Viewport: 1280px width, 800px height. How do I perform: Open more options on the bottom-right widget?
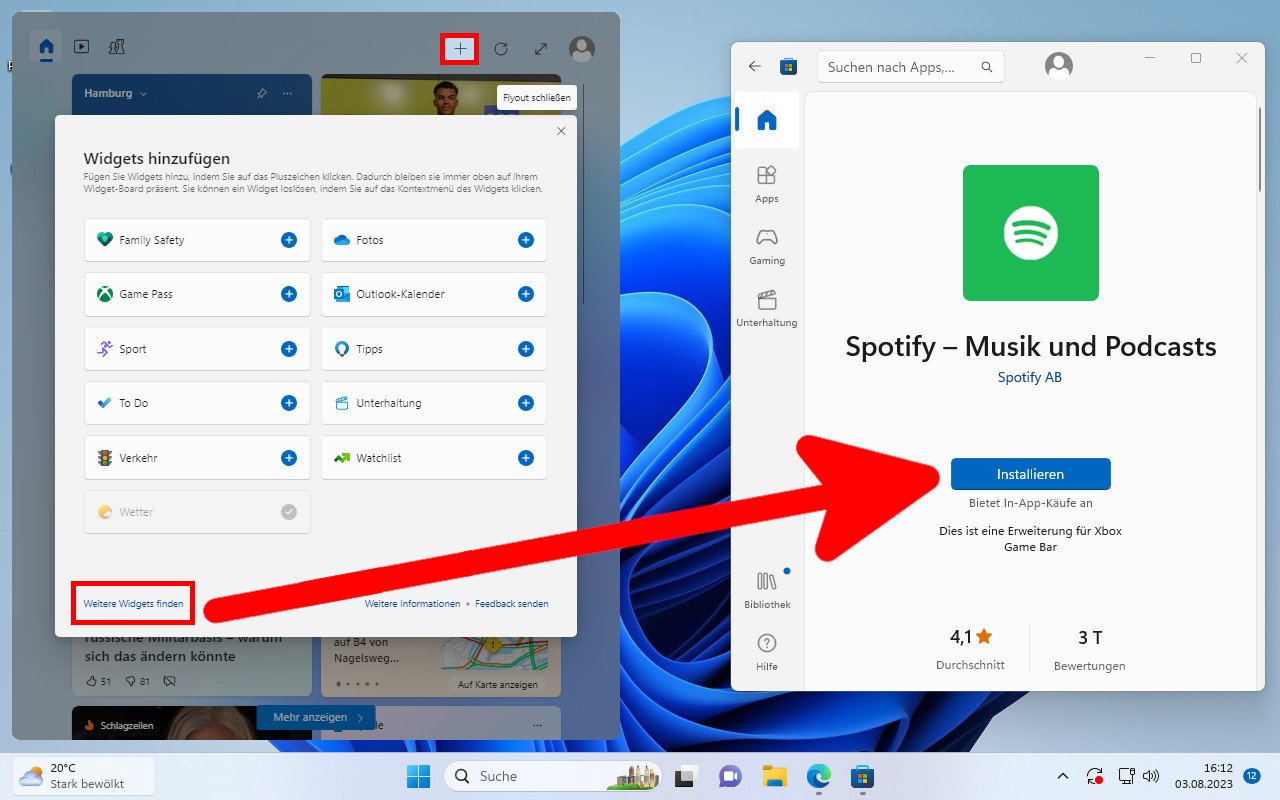[x=540, y=725]
